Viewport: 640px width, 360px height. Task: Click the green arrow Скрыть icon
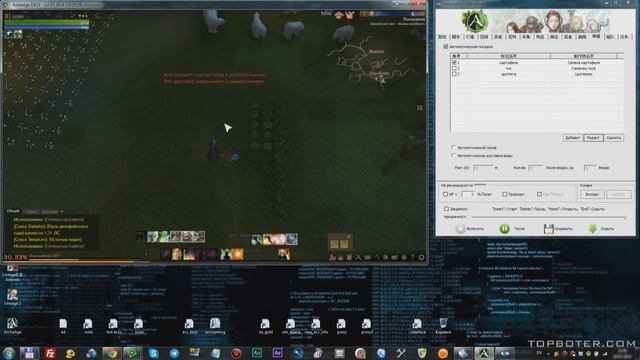pyautogui.click(x=593, y=229)
